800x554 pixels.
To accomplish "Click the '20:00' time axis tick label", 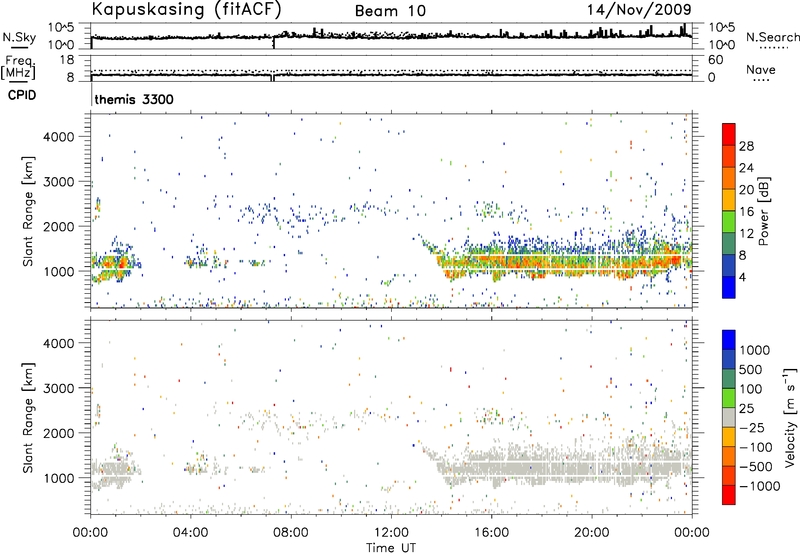I will pyautogui.click(x=591, y=533).
